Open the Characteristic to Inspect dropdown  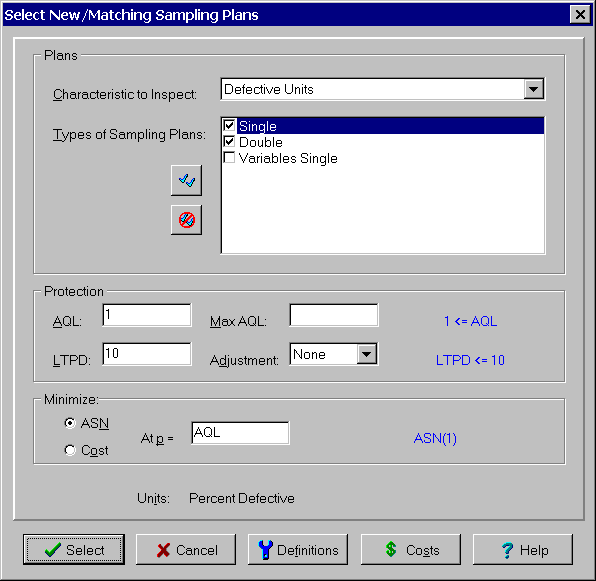(x=534, y=89)
